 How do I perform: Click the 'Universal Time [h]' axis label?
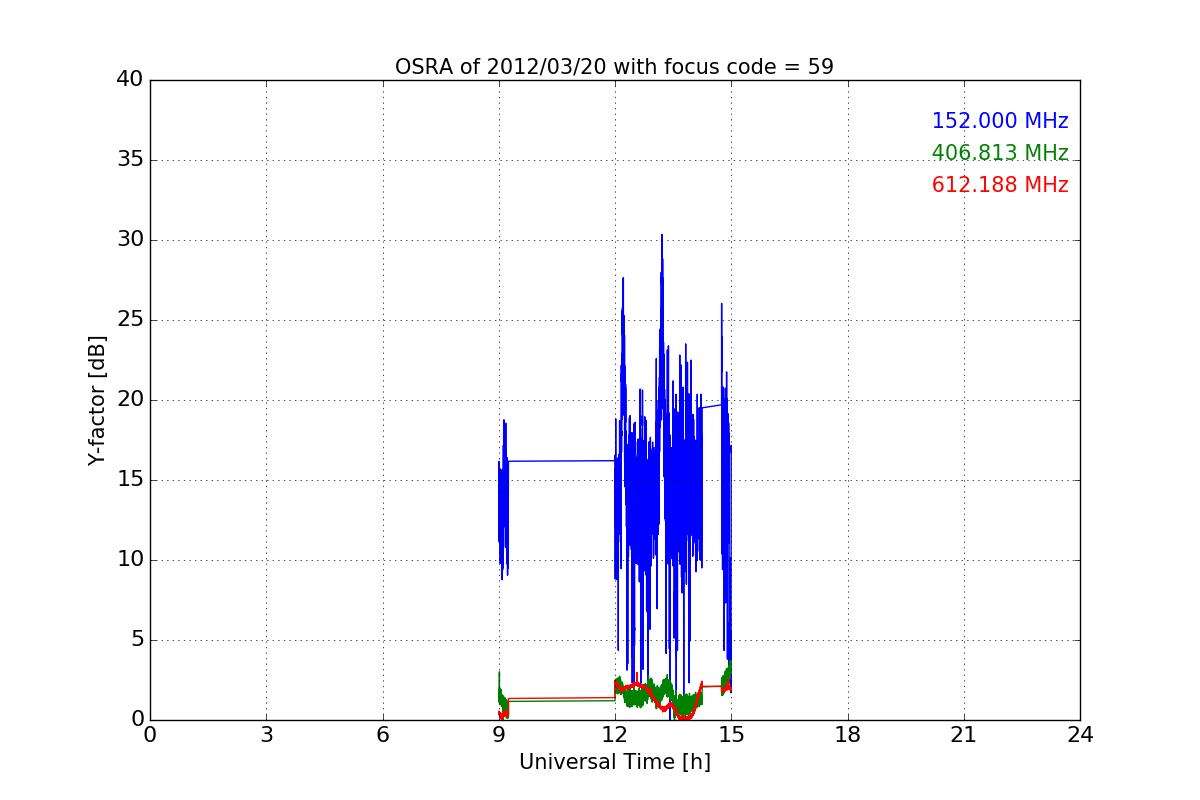point(615,762)
